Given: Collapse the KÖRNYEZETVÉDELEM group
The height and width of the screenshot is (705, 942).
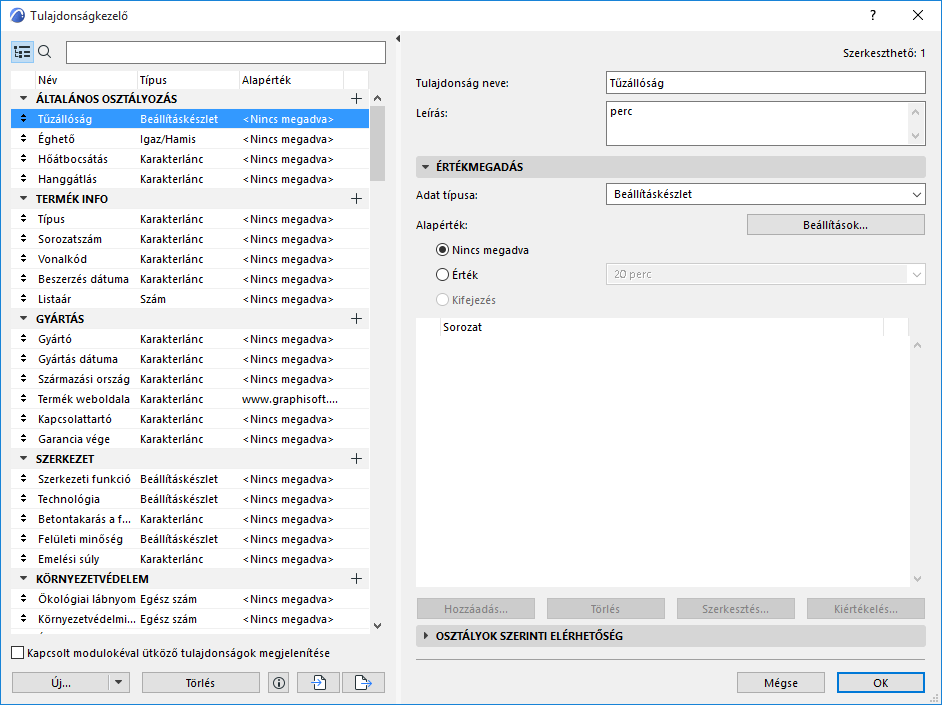Looking at the screenshot, I should pyautogui.click(x=23, y=579).
